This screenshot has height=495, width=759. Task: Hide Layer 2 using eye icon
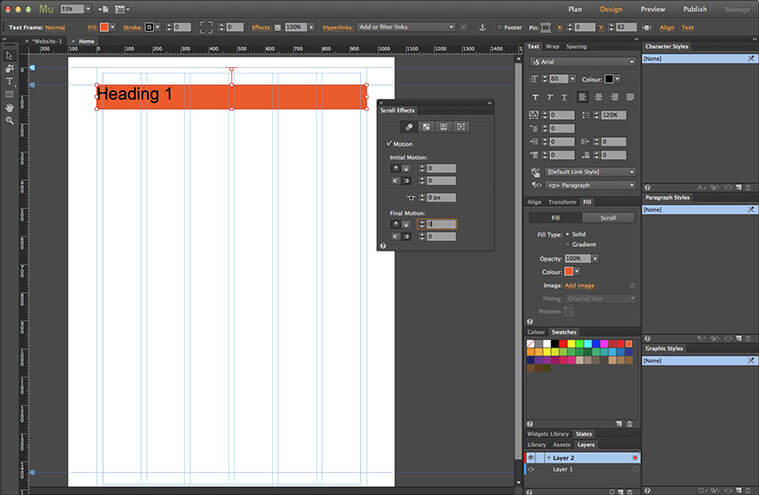click(x=530, y=457)
